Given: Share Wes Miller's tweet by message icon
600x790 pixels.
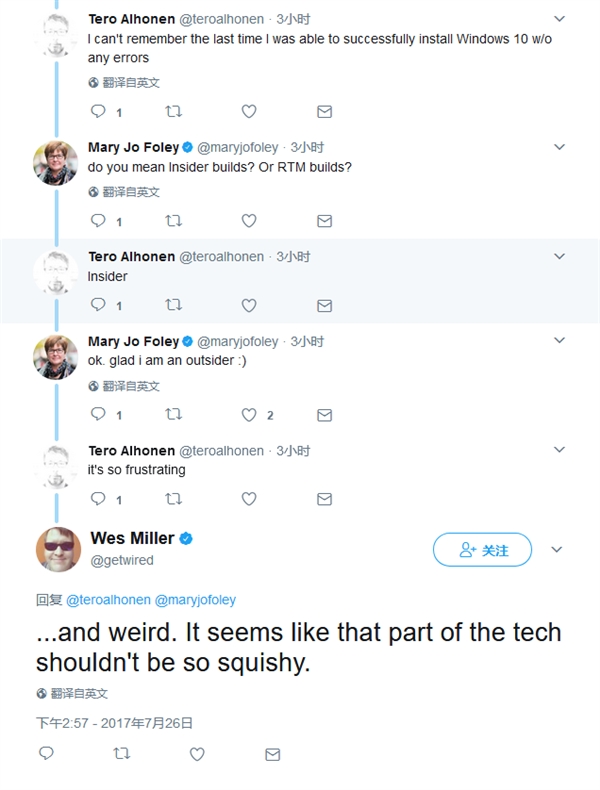Looking at the screenshot, I should pos(272,753).
